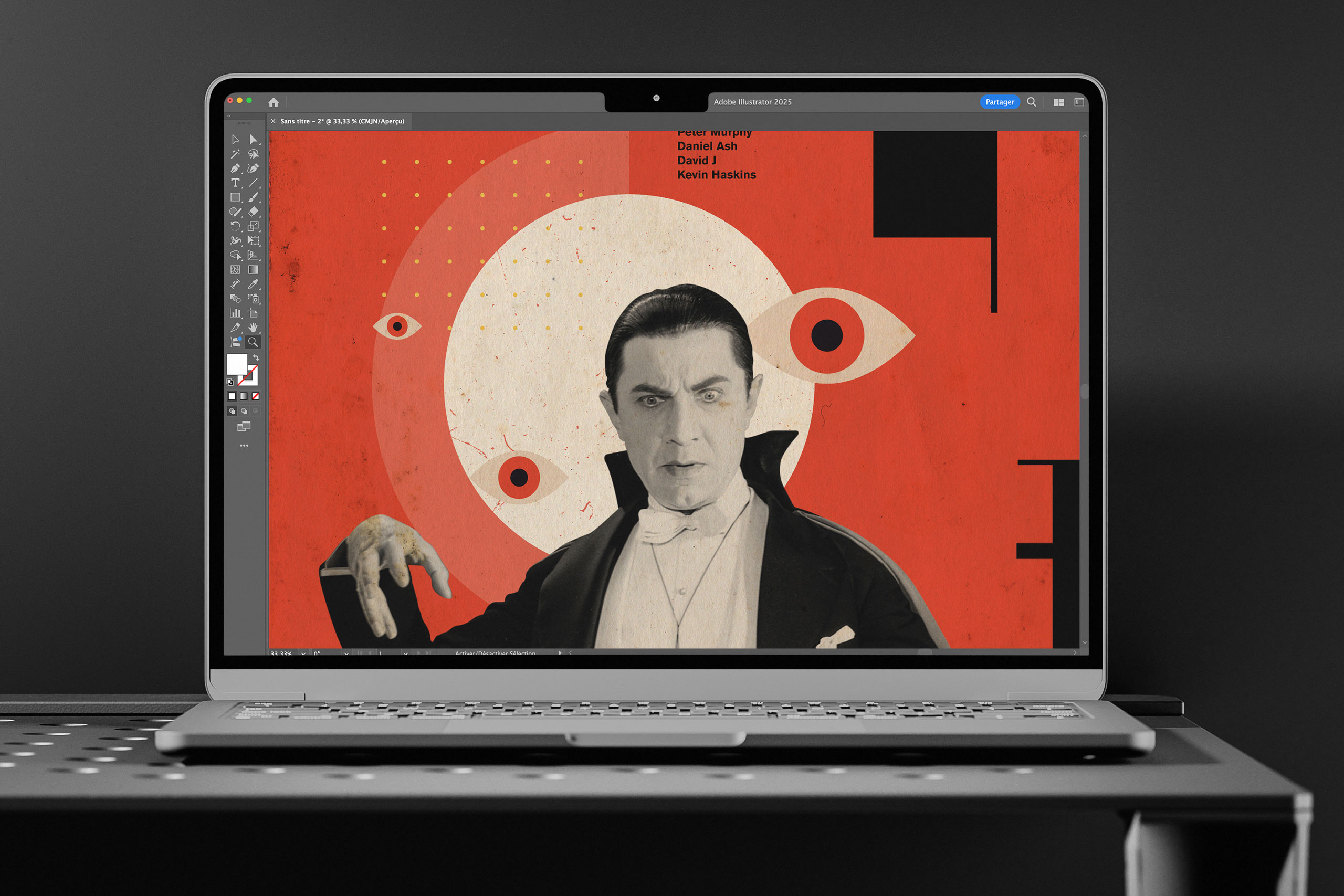Open the search magnifier in header
The width and height of the screenshot is (1344, 896).
(x=1032, y=102)
